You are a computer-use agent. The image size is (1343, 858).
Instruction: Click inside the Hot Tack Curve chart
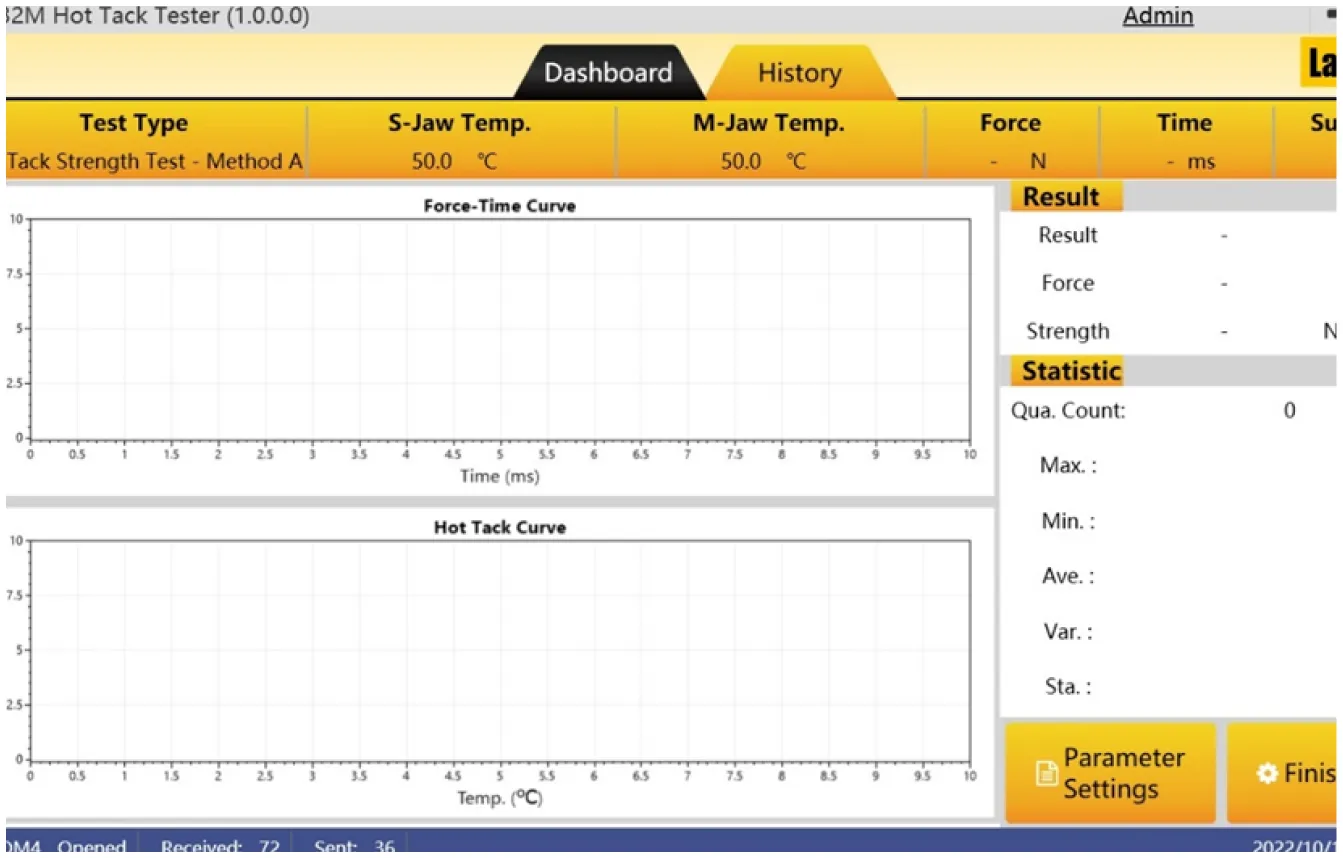[x=500, y=650]
